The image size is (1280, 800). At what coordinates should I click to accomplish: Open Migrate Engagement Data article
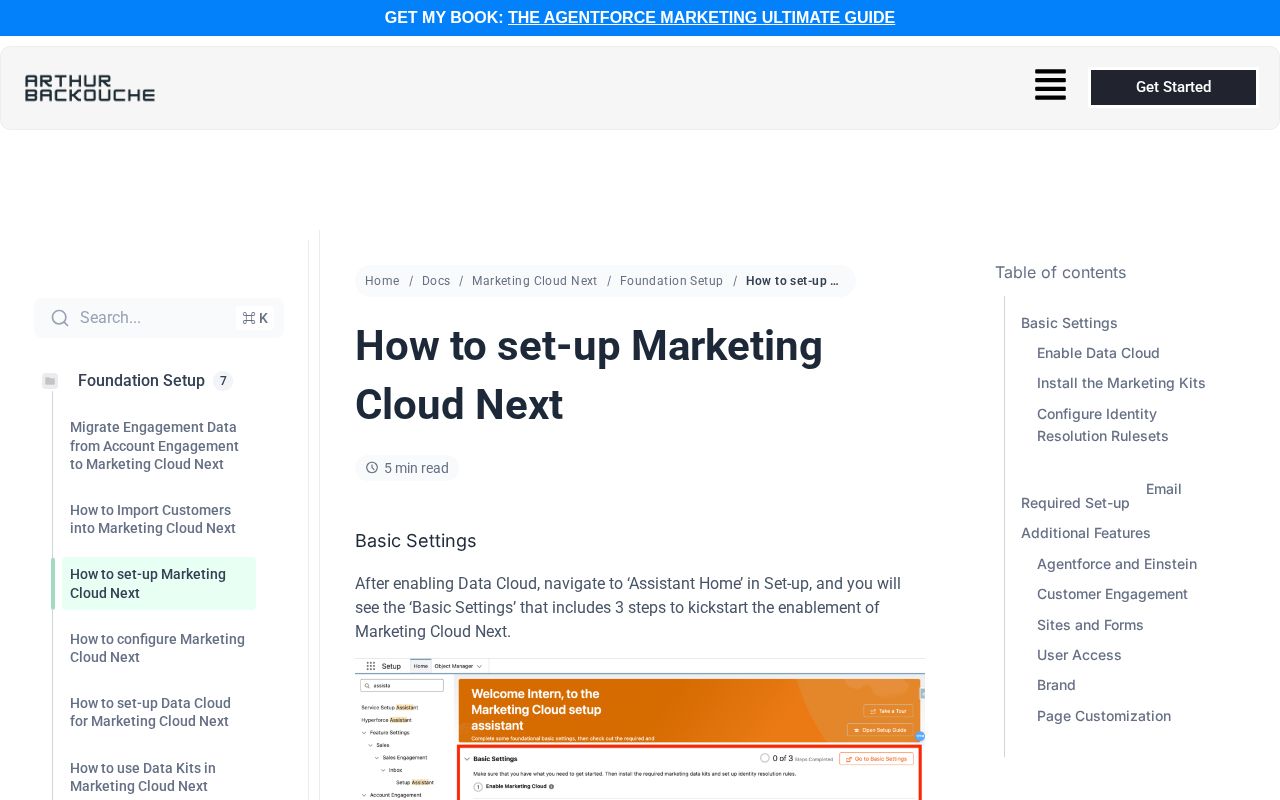pos(157,446)
